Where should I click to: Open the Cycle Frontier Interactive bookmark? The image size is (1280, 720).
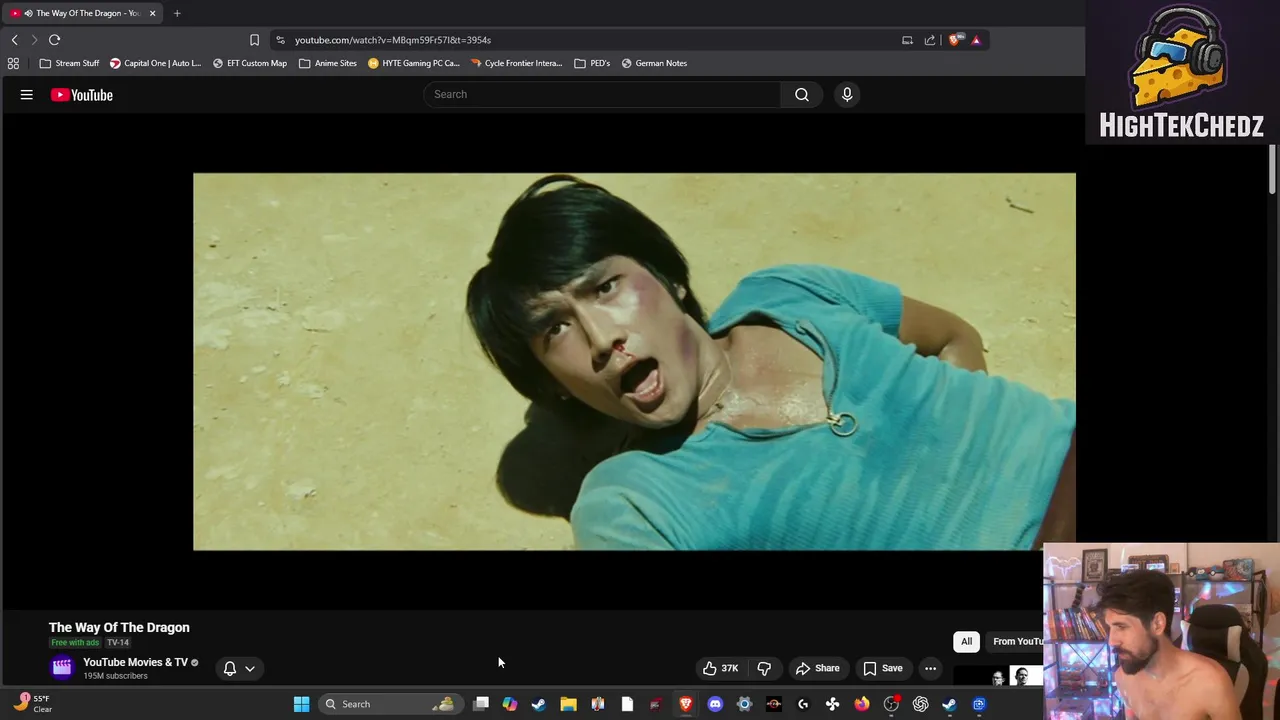[517, 63]
